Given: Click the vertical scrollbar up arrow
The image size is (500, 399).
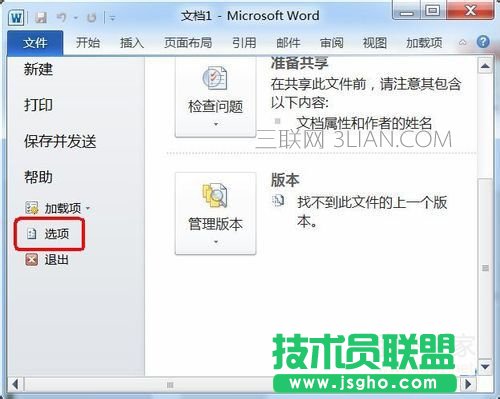Looking at the screenshot, I should coord(485,66).
